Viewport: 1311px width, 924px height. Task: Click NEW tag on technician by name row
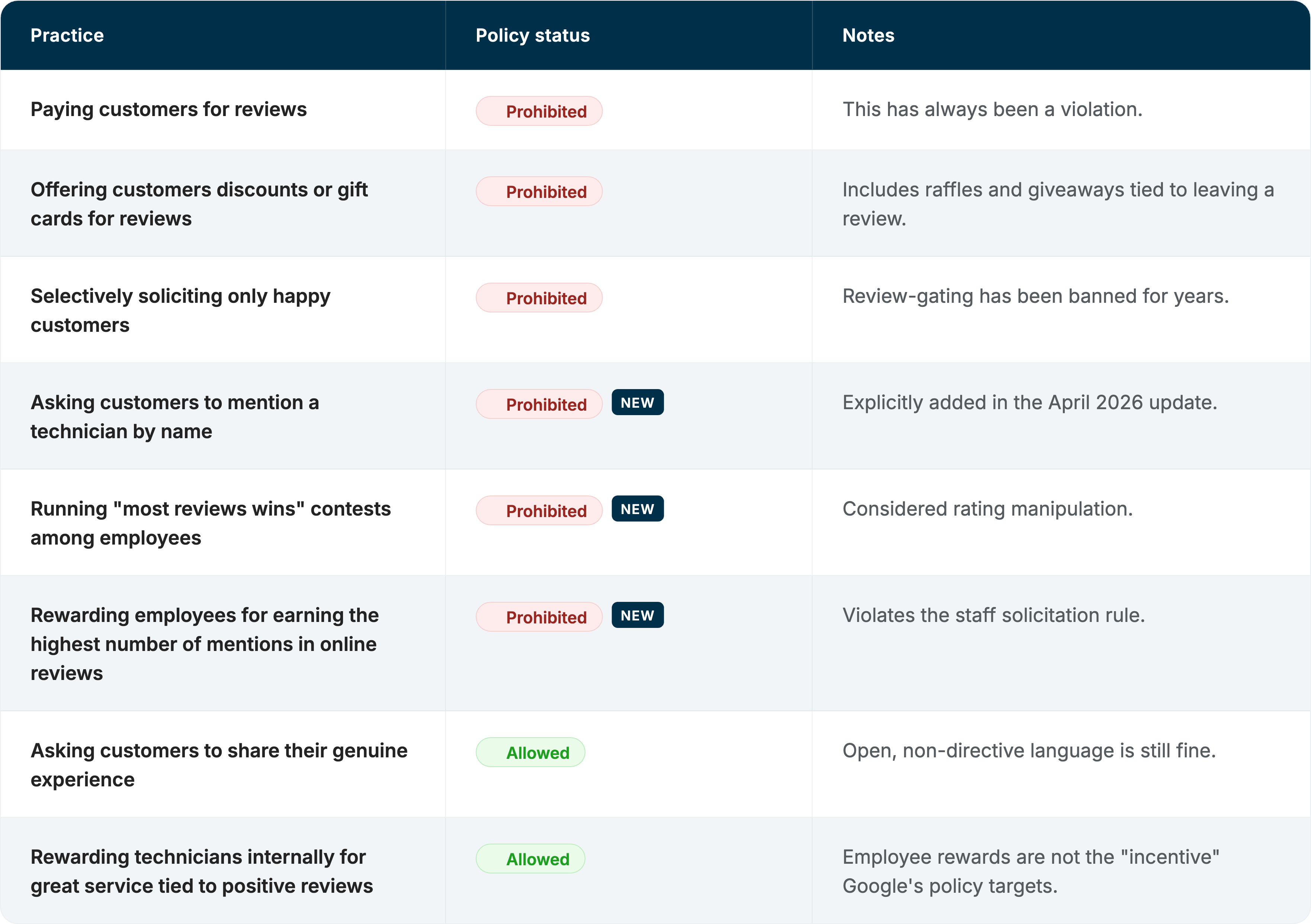[x=637, y=402]
